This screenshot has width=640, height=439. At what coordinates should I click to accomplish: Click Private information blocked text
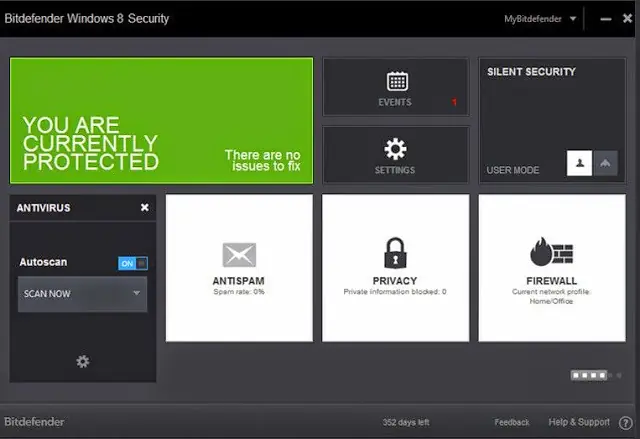tap(395, 292)
